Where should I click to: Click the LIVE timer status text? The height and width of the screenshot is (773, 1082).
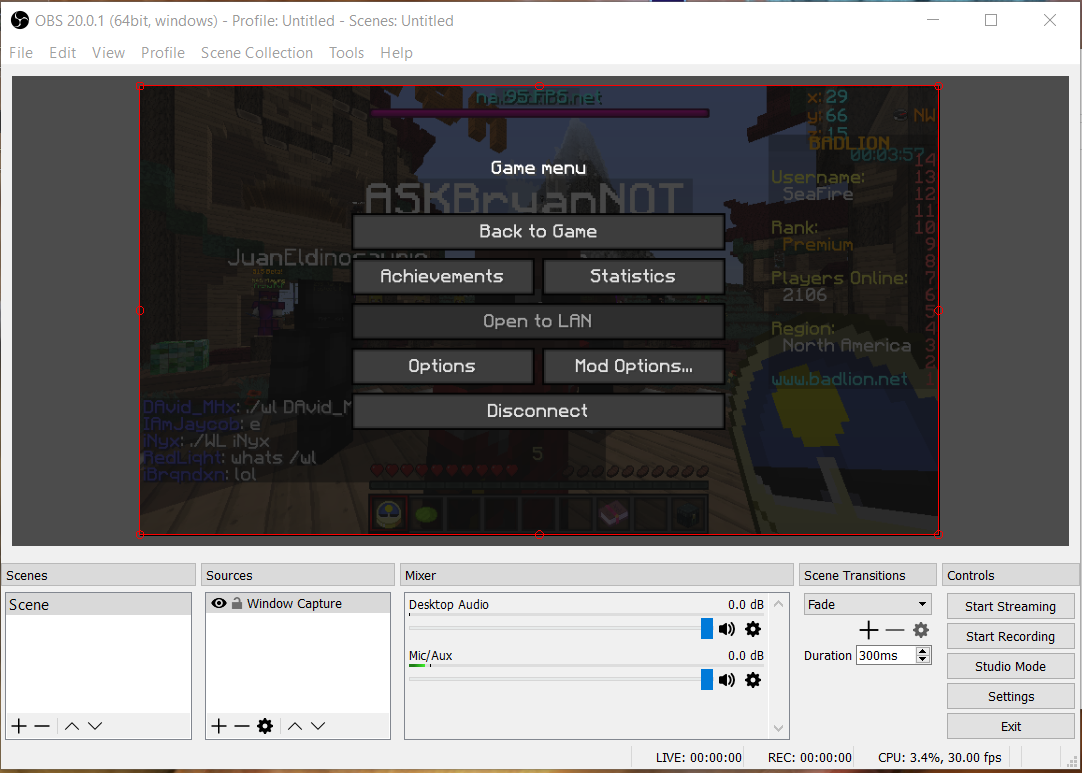(x=698, y=757)
